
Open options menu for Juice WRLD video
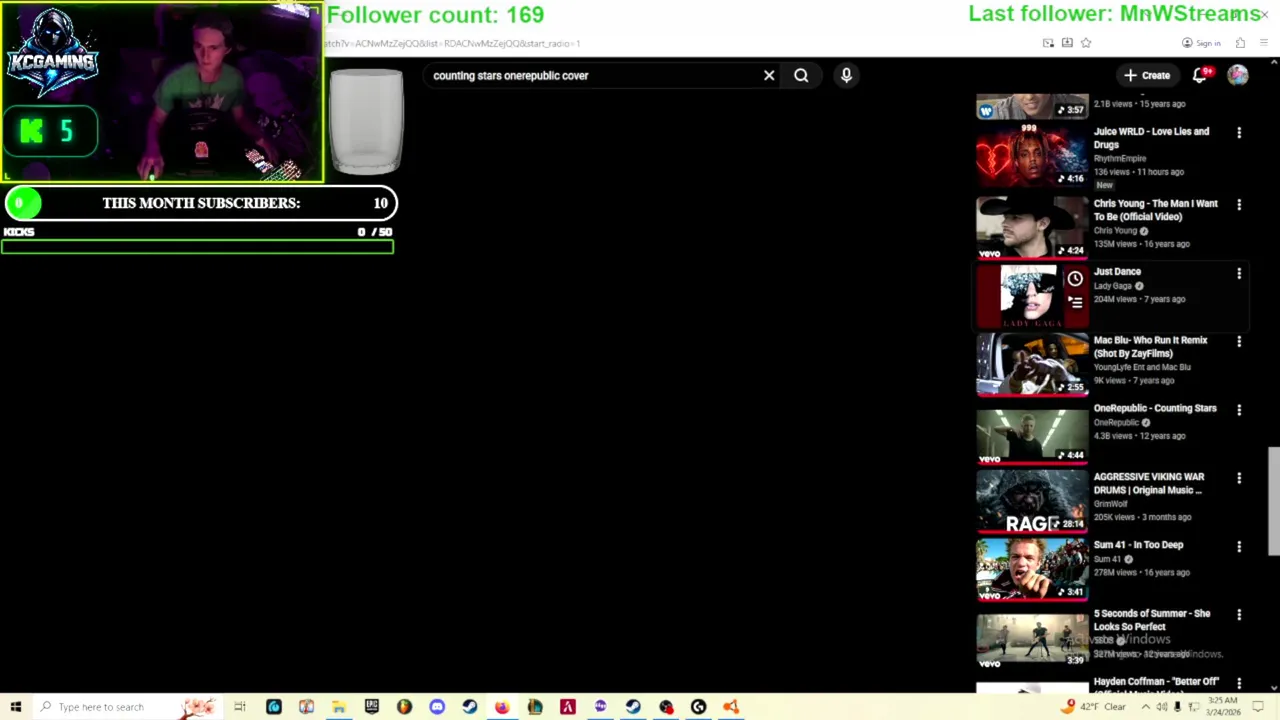pos(1239,133)
